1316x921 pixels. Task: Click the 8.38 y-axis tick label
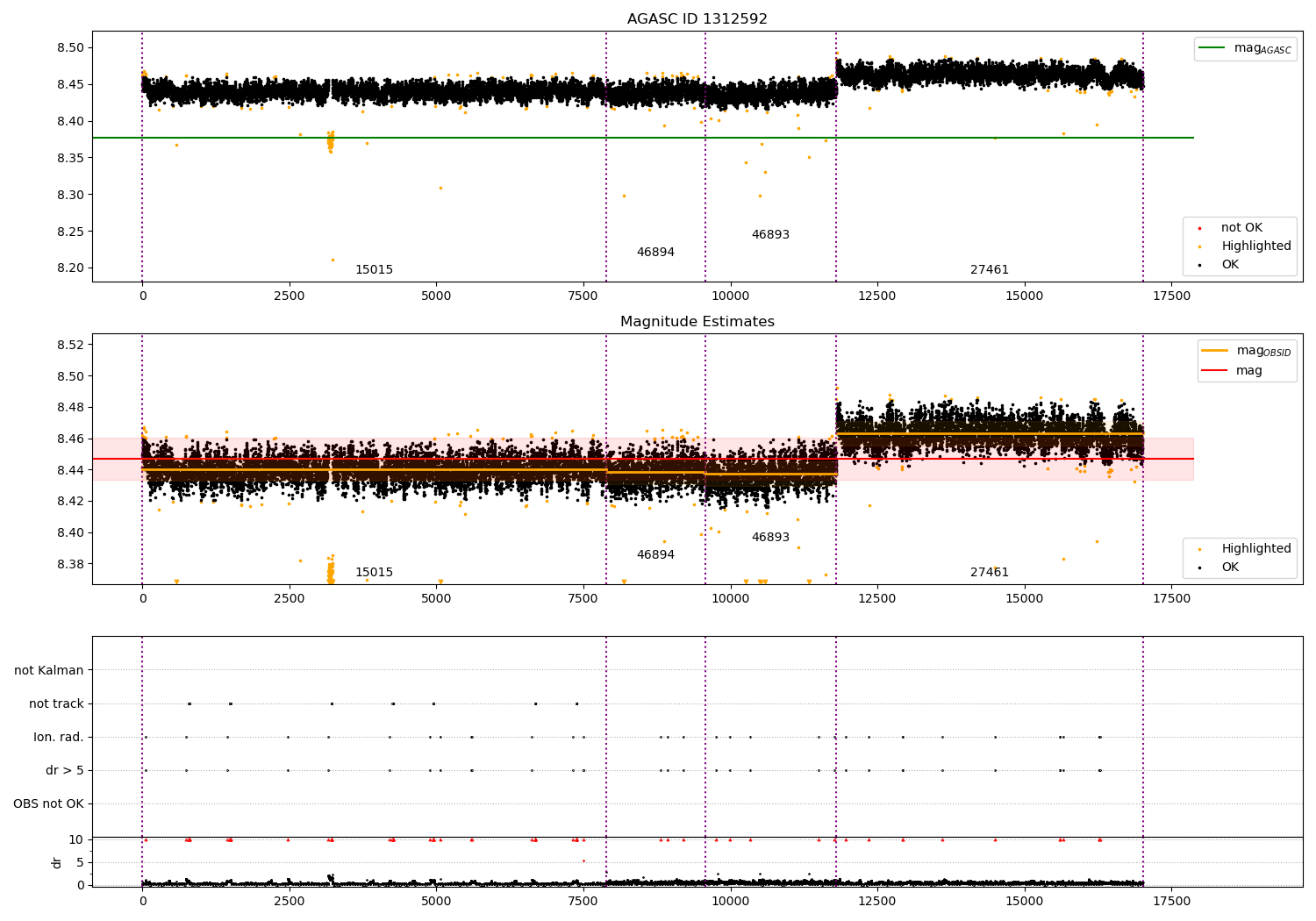click(x=70, y=564)
